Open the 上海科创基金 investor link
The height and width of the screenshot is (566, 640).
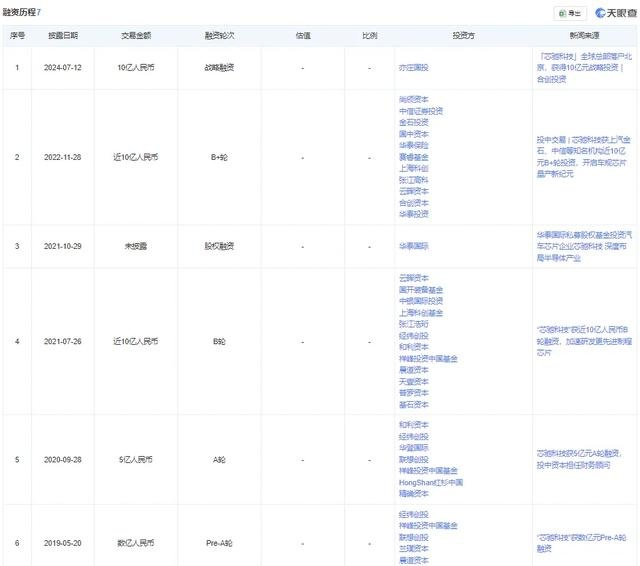coord(421,313)
